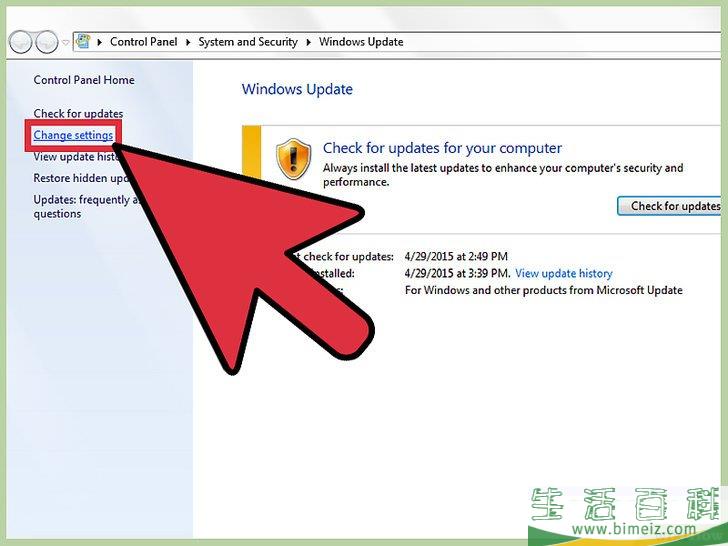Click 'Always install the latest updates' description
This screenshot has width=728, height=546.
pyautogui.click(x=503, y=175)
